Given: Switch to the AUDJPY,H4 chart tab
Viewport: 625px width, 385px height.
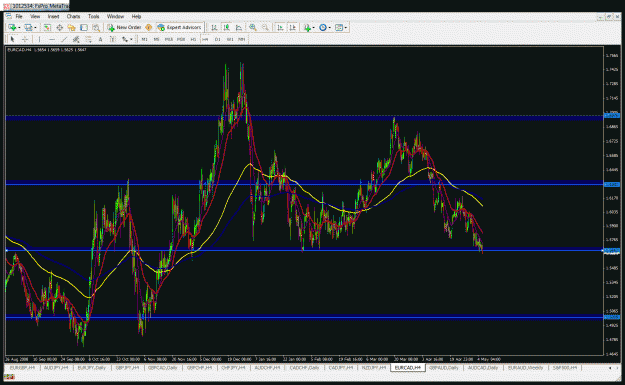Looking at the screenshot, I should tap(56, 367).
